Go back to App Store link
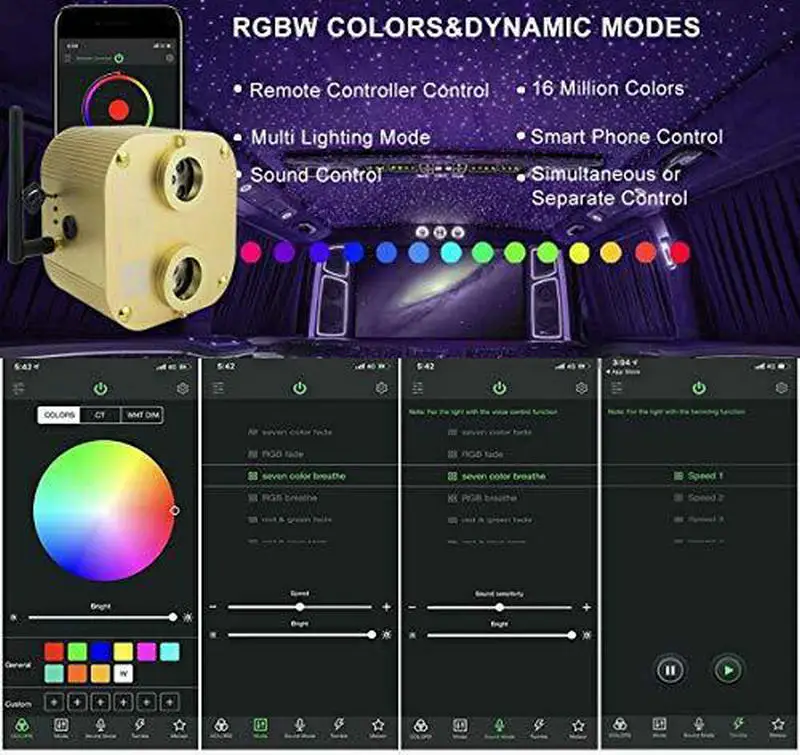 [622, 372]
